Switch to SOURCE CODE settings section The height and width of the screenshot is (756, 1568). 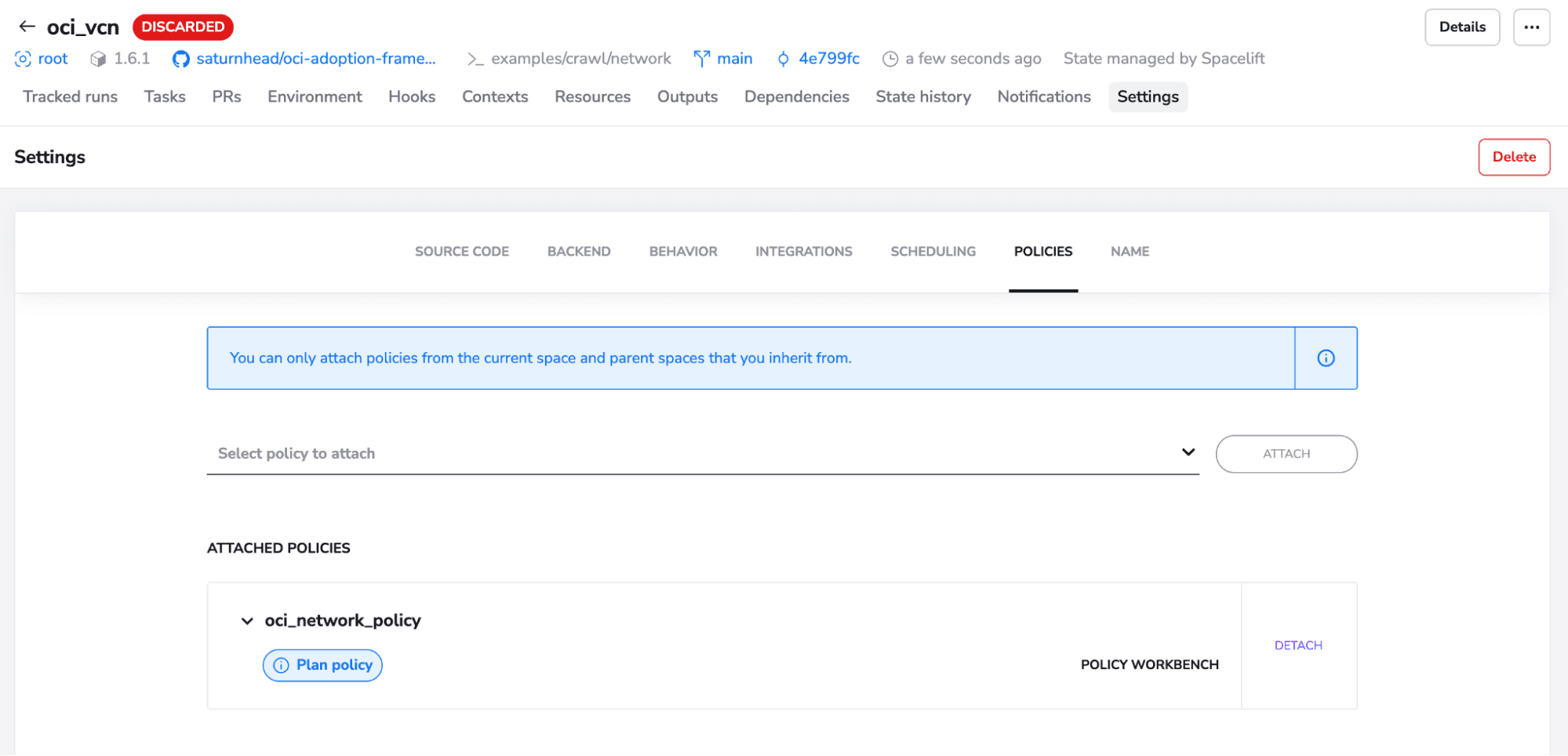(462, 252)
